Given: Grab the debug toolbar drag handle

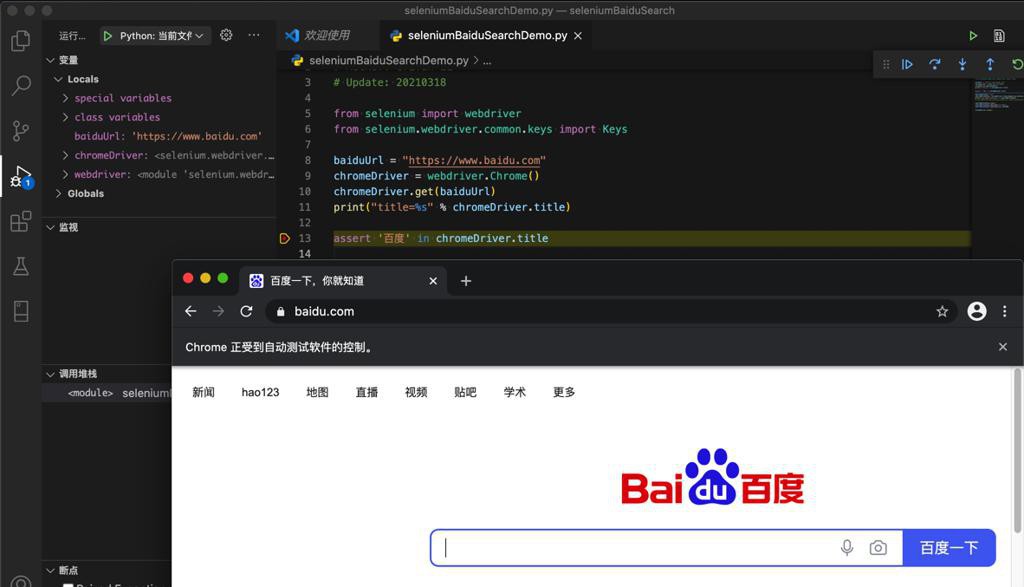Looking at the screenshot, I should (x=886, y=64).
